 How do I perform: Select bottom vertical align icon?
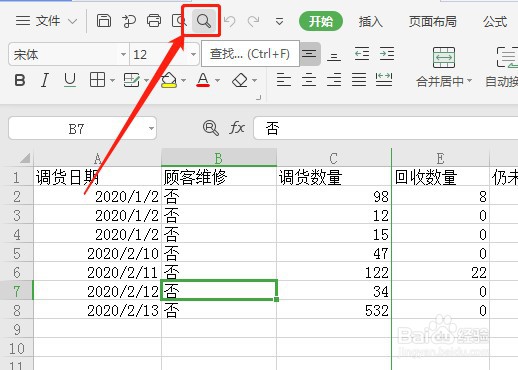click(334, 57)
